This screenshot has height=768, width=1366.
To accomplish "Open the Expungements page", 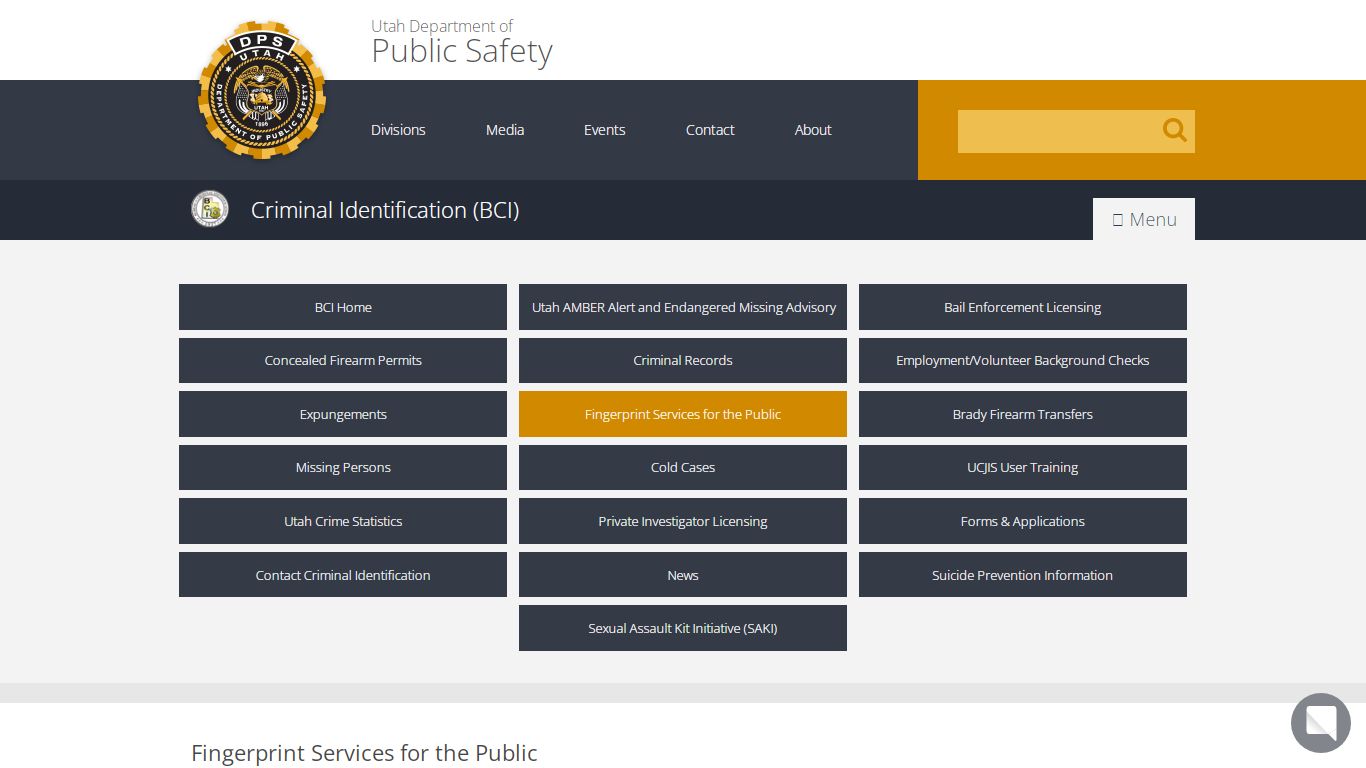I will 343,414.
